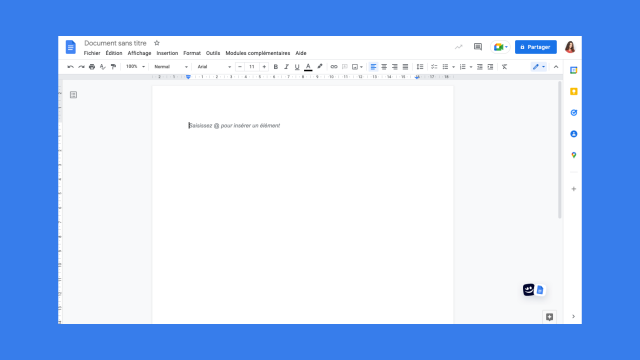Expand bulleted list style options
Viewport: 640px width, 360px height.
(453, 67)
